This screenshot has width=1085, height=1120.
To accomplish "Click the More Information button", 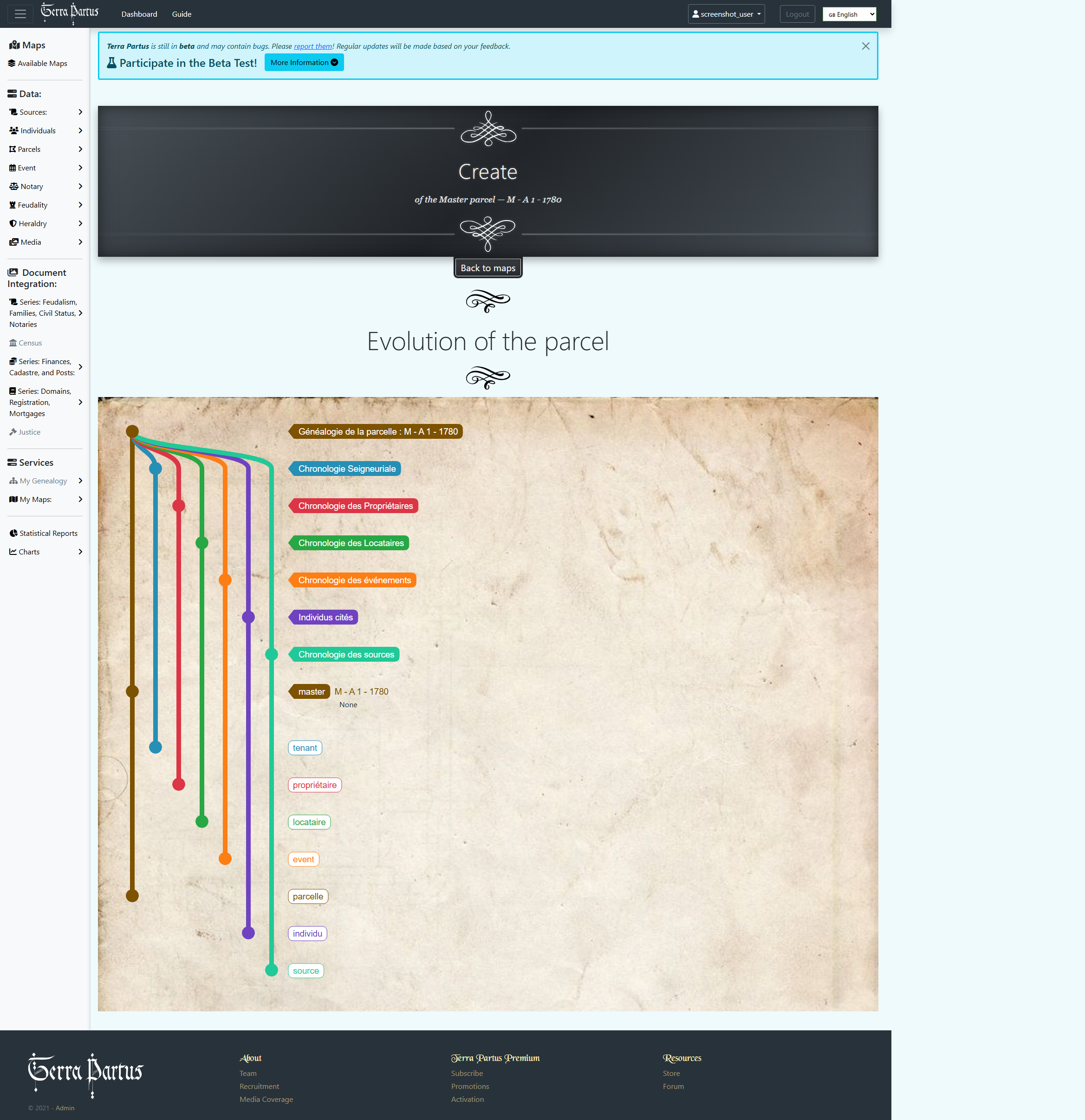I will pos(304,62).
